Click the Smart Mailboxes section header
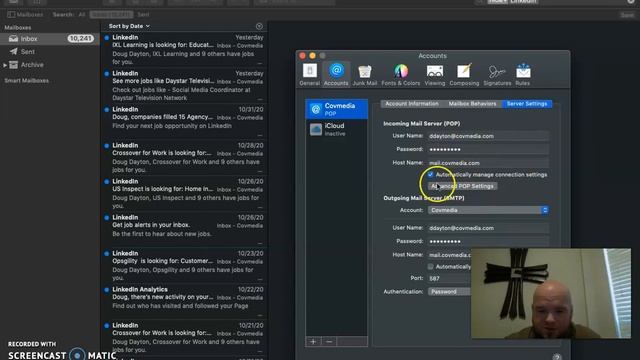Screen dimensions: 640x360 27,81
